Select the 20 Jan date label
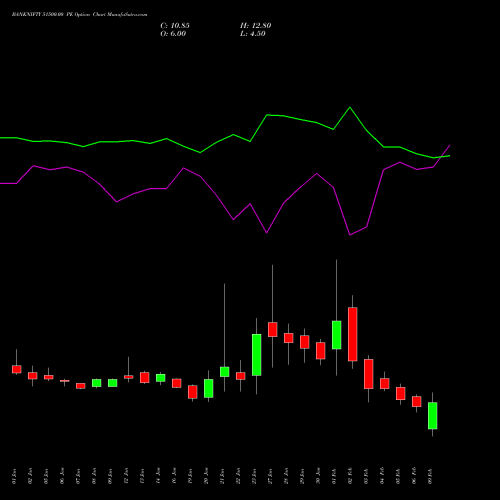This screenshot has height=500, width=500. [x=206, y=476]
